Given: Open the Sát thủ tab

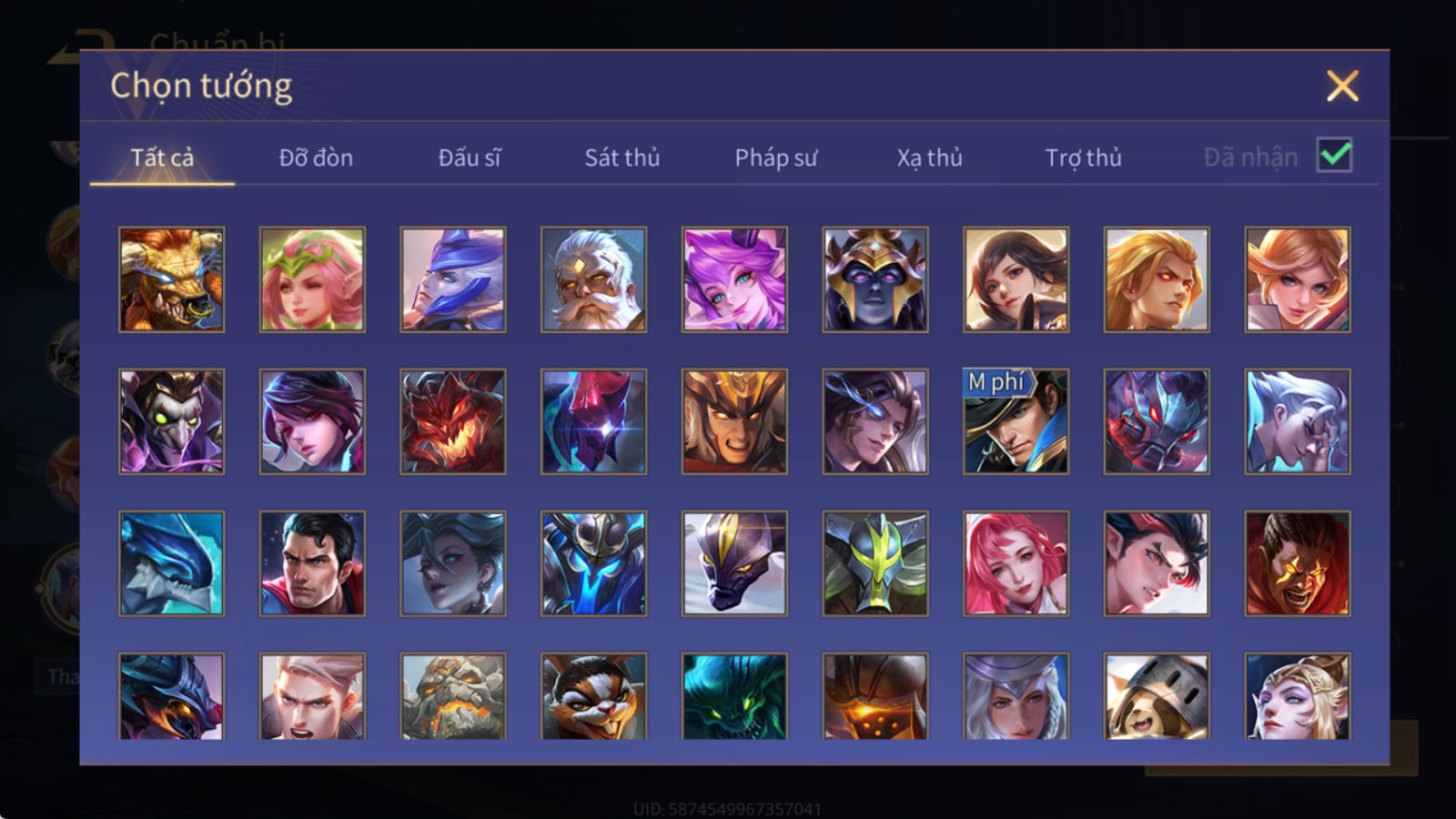Looking at the screenshot, I should click(622, 157).
